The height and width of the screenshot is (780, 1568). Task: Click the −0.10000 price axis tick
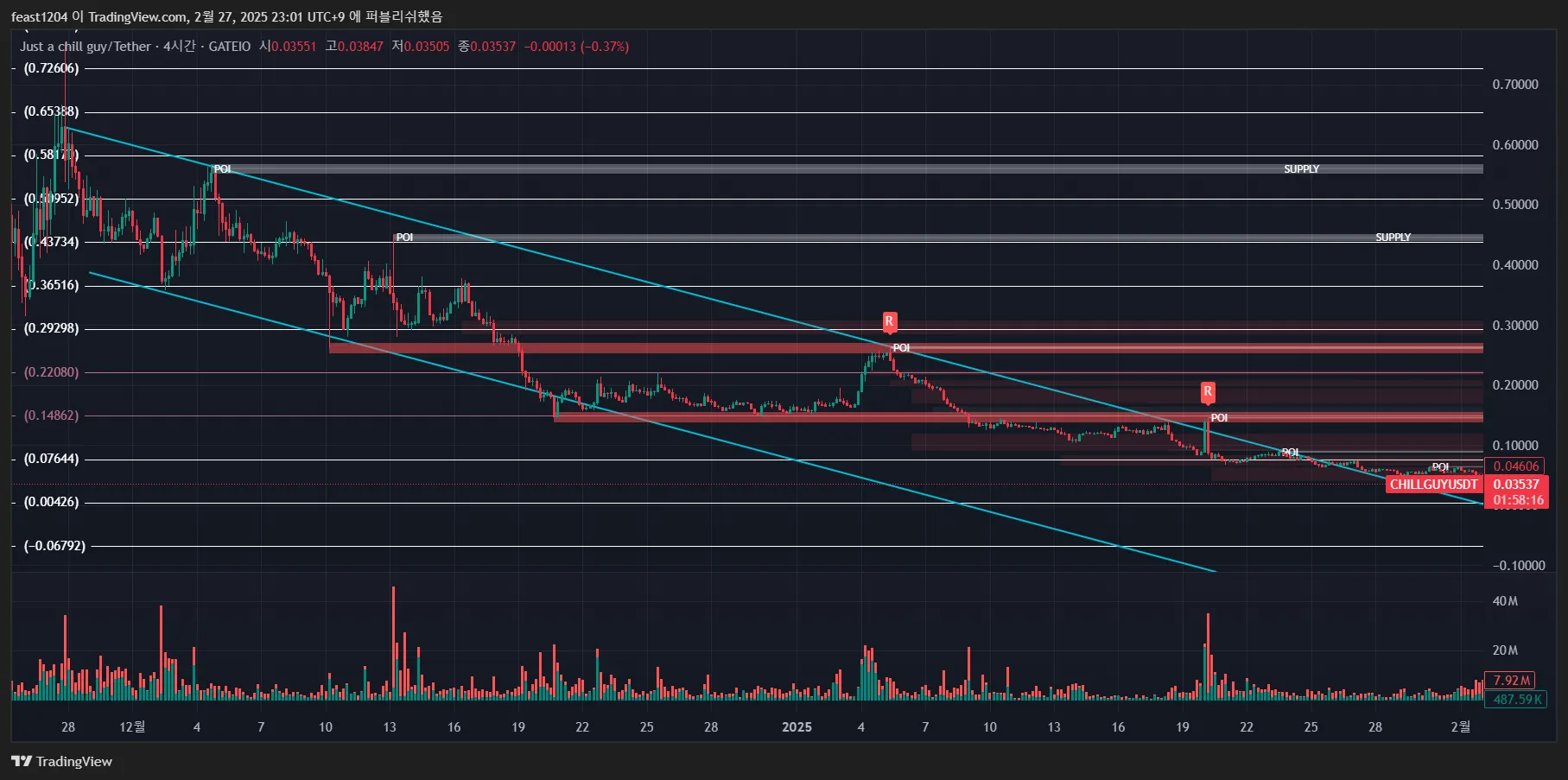(1519, 566)
